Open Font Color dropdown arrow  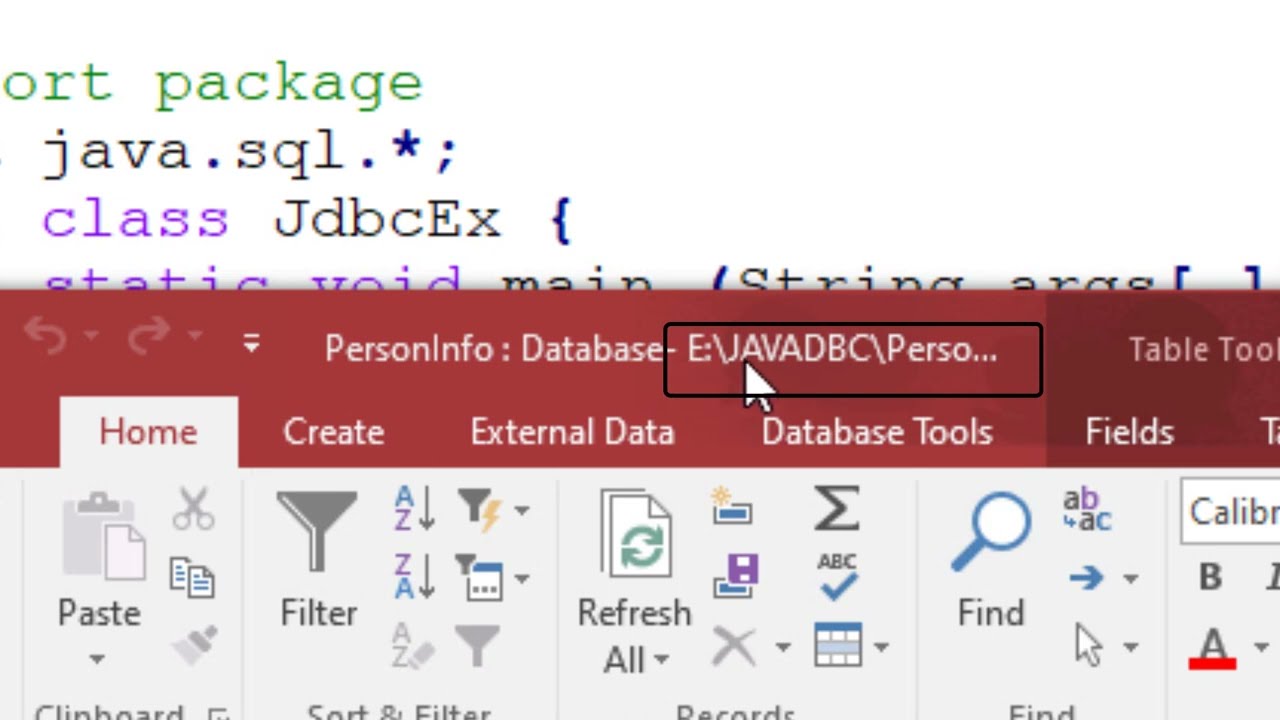(1260, 647)
